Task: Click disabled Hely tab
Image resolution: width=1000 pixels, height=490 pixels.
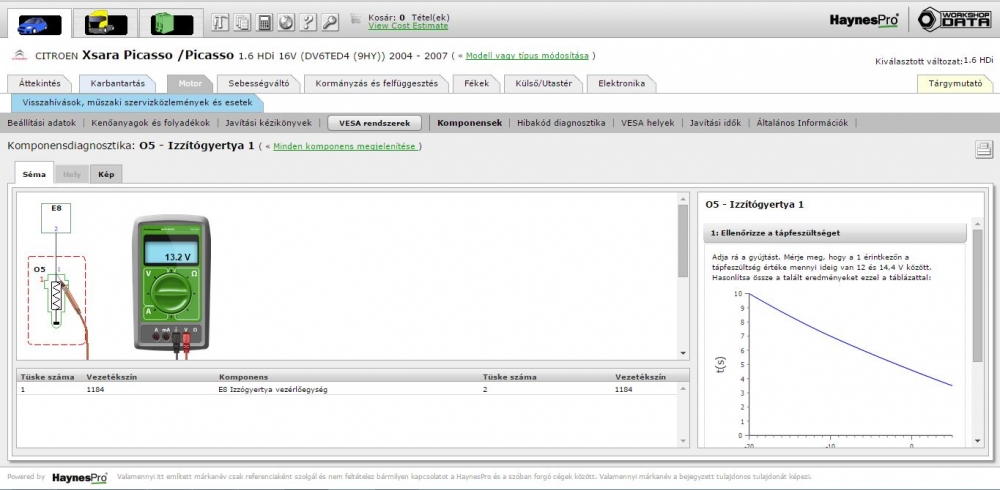Action: pos(71,174)
